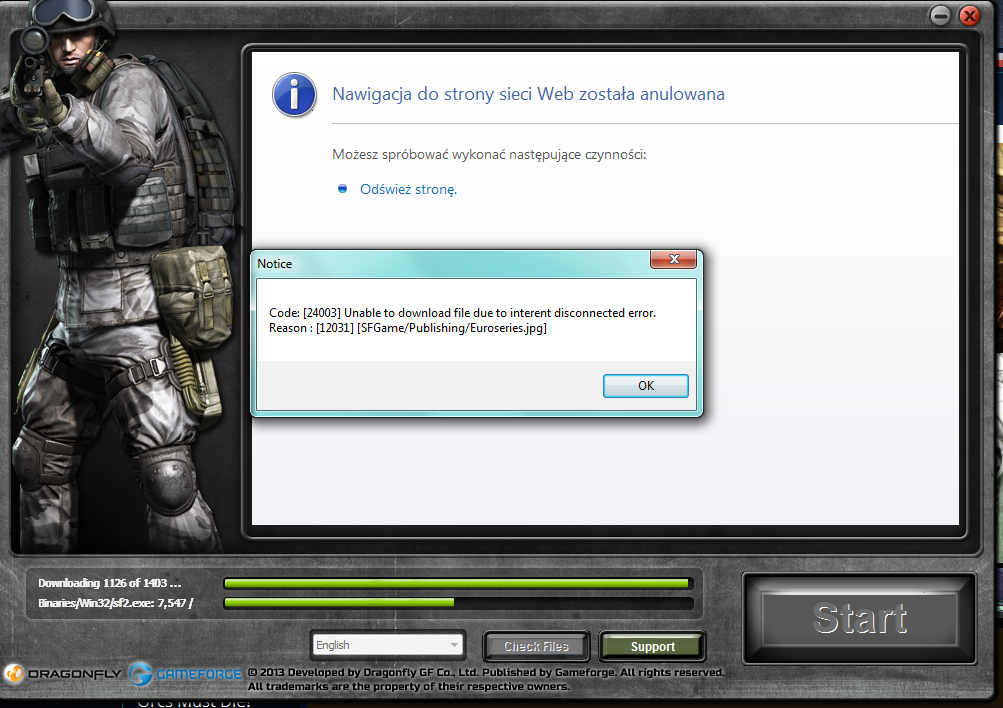Click the Gameforge logo
The image size is (1003, 708).
pos(186,673)
